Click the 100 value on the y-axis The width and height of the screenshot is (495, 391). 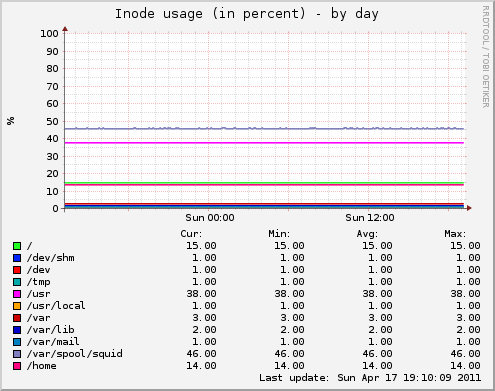pyautogui.click(x=49, y=34)
